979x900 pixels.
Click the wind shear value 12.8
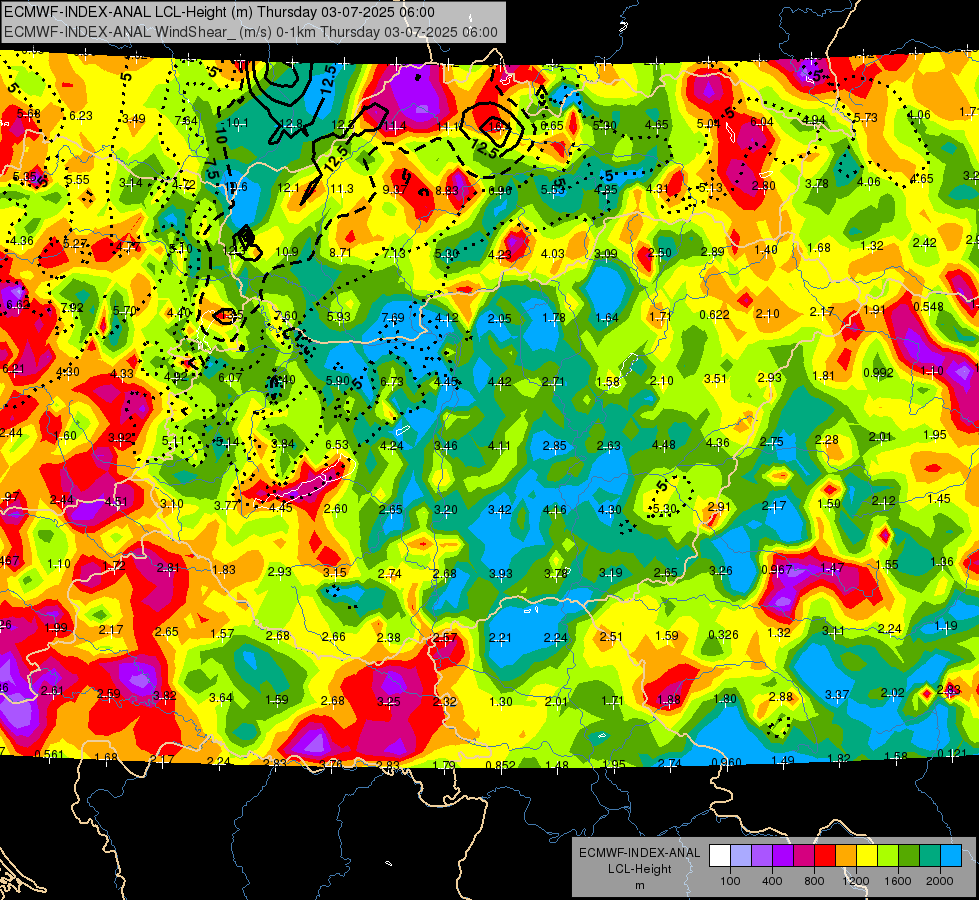coord(292,124)
